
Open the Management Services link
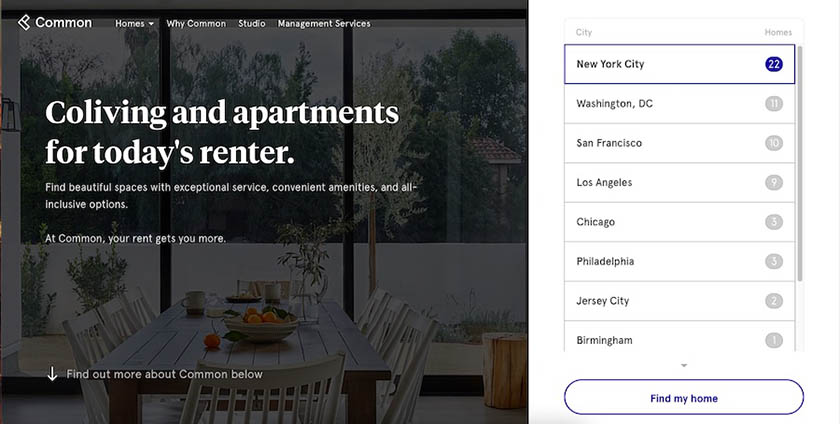[x=324, y=24]
